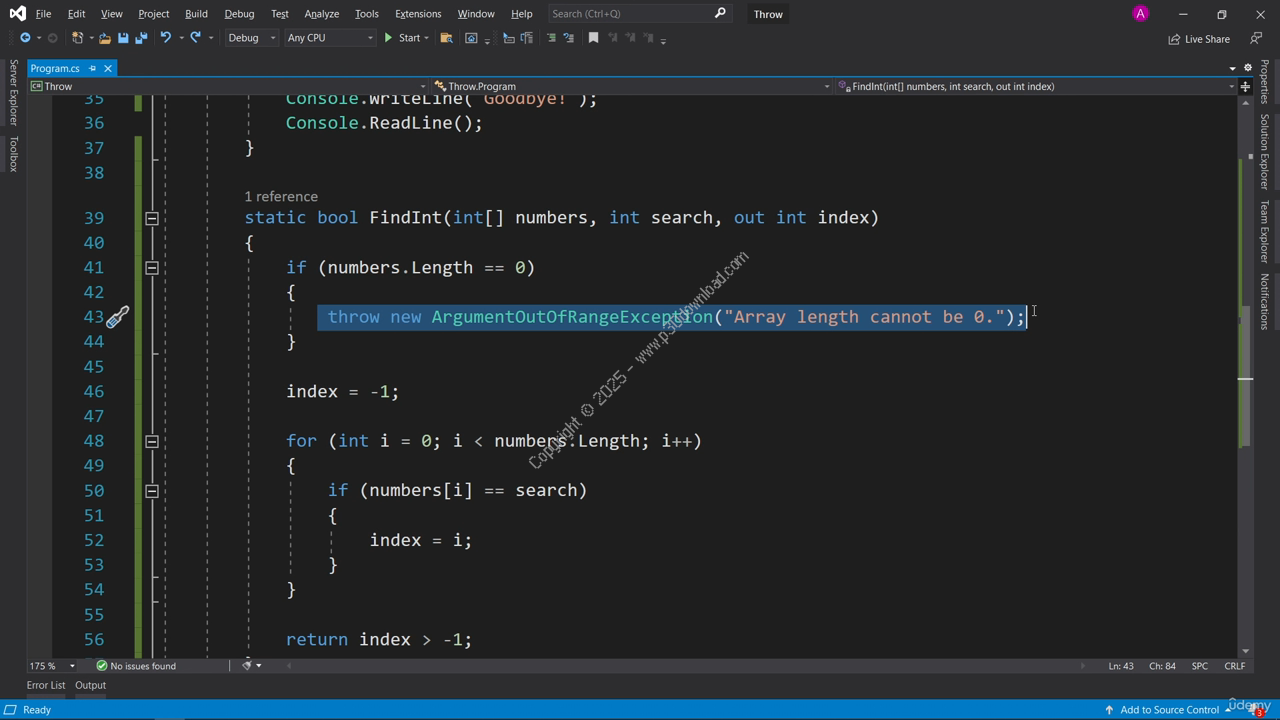Click the Visual Studio logo icon
The height and width of the screenshot is (720, 1280).
[x=17, y=13]
